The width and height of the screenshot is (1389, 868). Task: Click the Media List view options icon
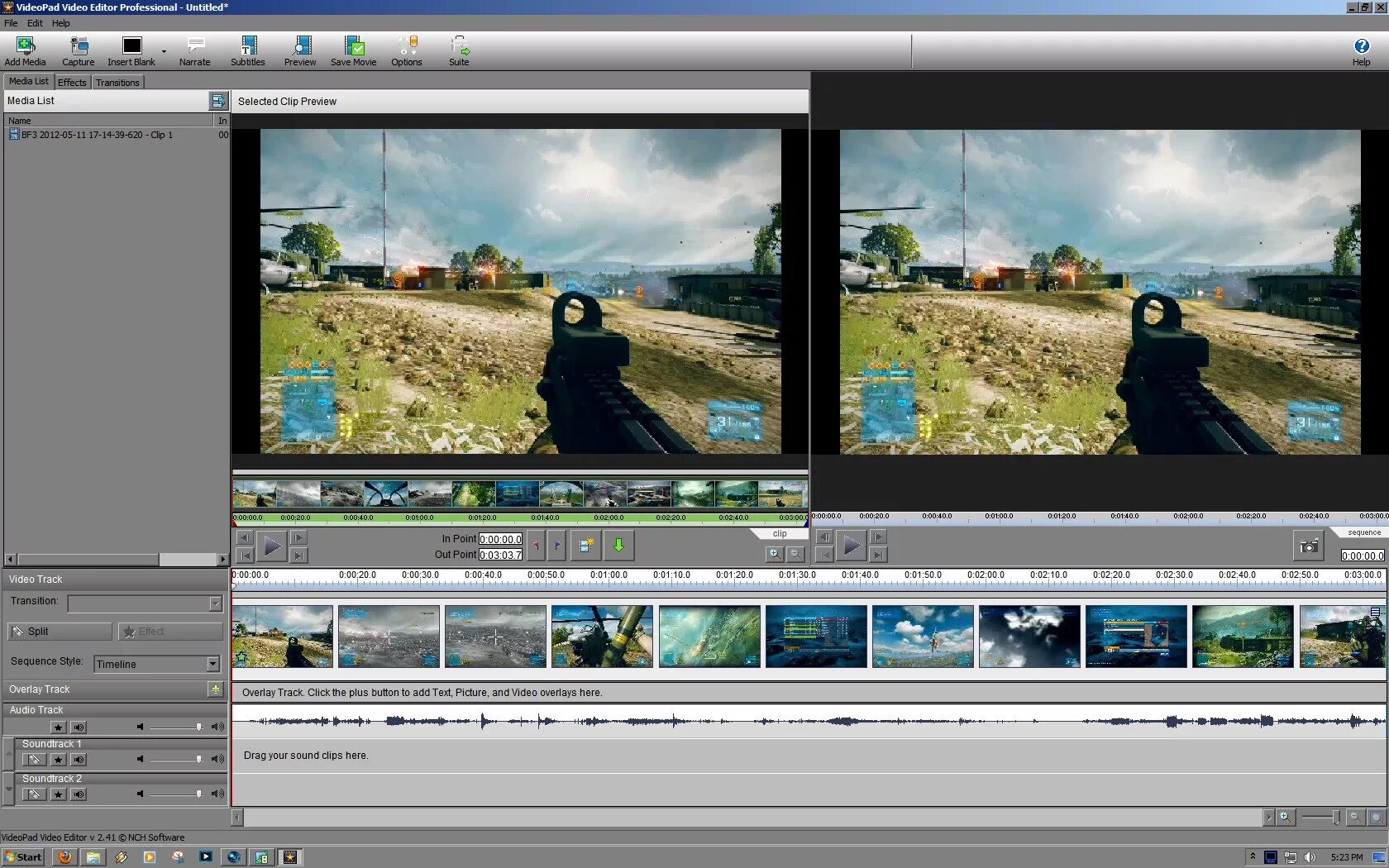pos(217,101)
